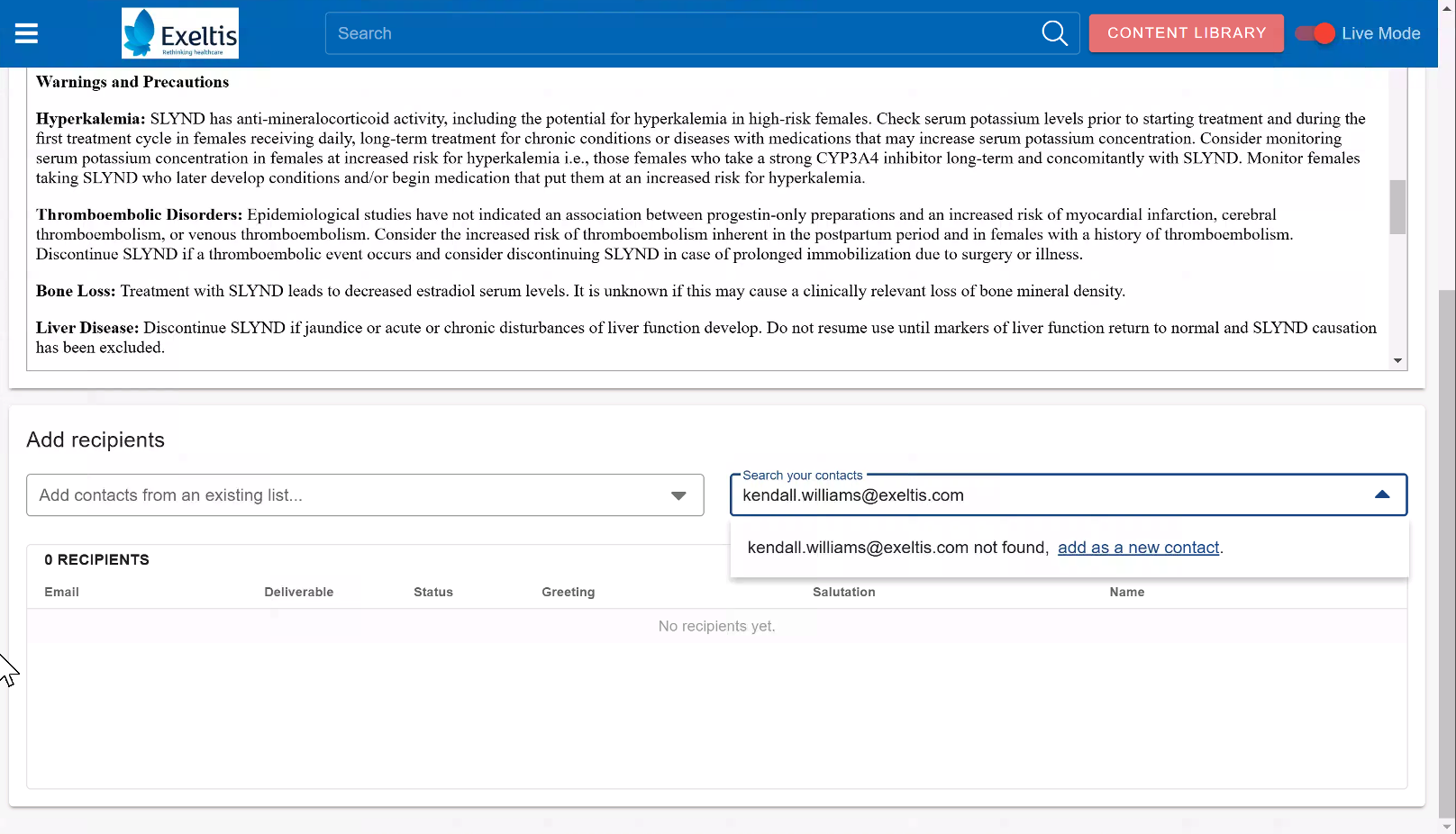Click the Name column header
This screenshot has height=834, width=1456.
1127,592
